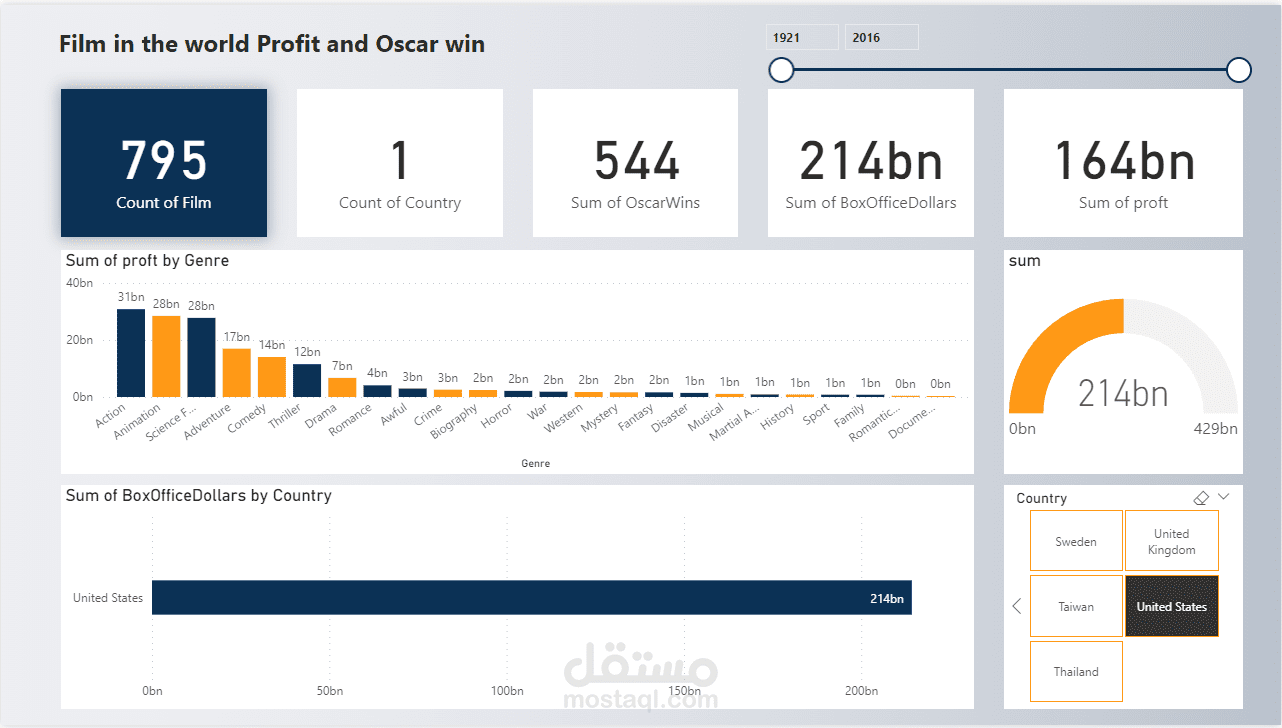
Task: Click the 'Country' slicer header
Action: click(1041, 498)
